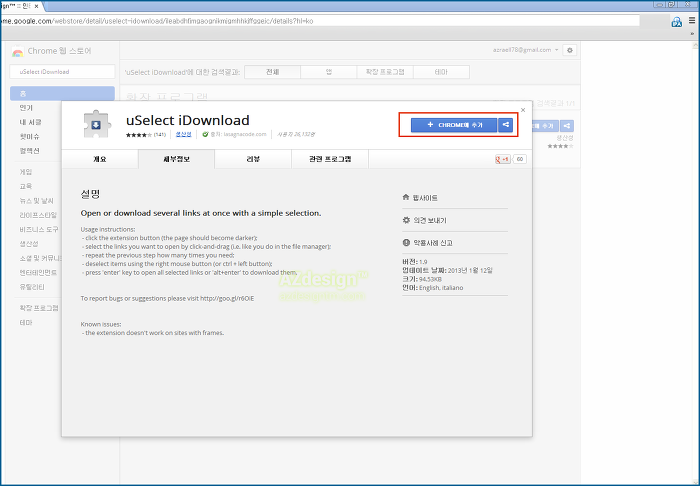
Task: Close the uSelect iDownload detail dialog
Action: (x=523, y=110)
